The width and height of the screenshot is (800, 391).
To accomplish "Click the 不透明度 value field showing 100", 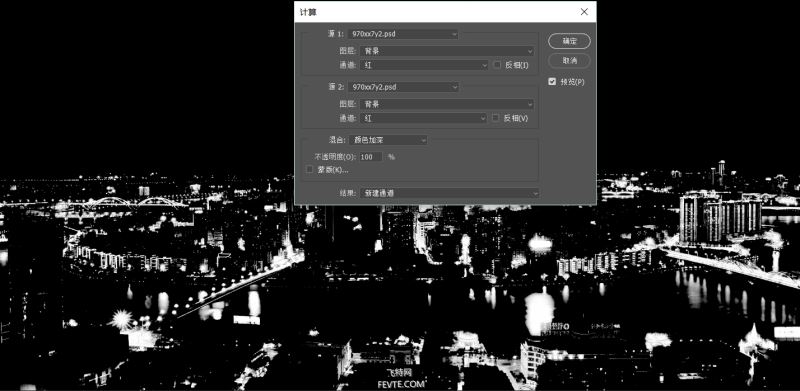I will click(x=371, y=157).
